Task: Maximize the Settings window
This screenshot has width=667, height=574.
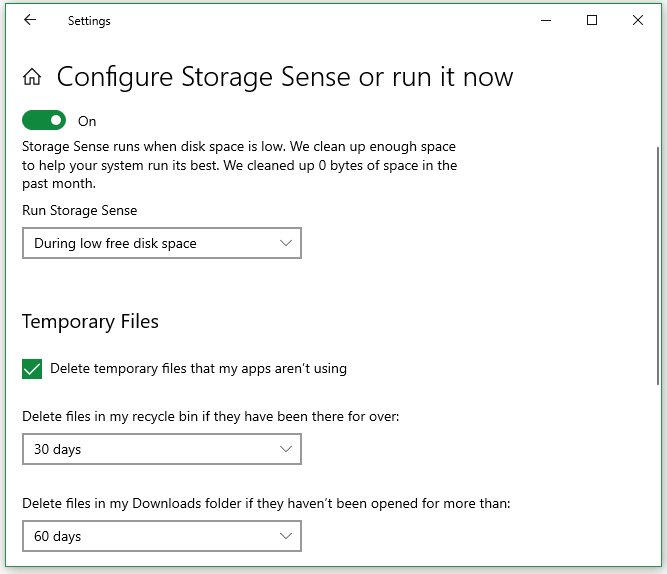Action: (x=592, y=20)
